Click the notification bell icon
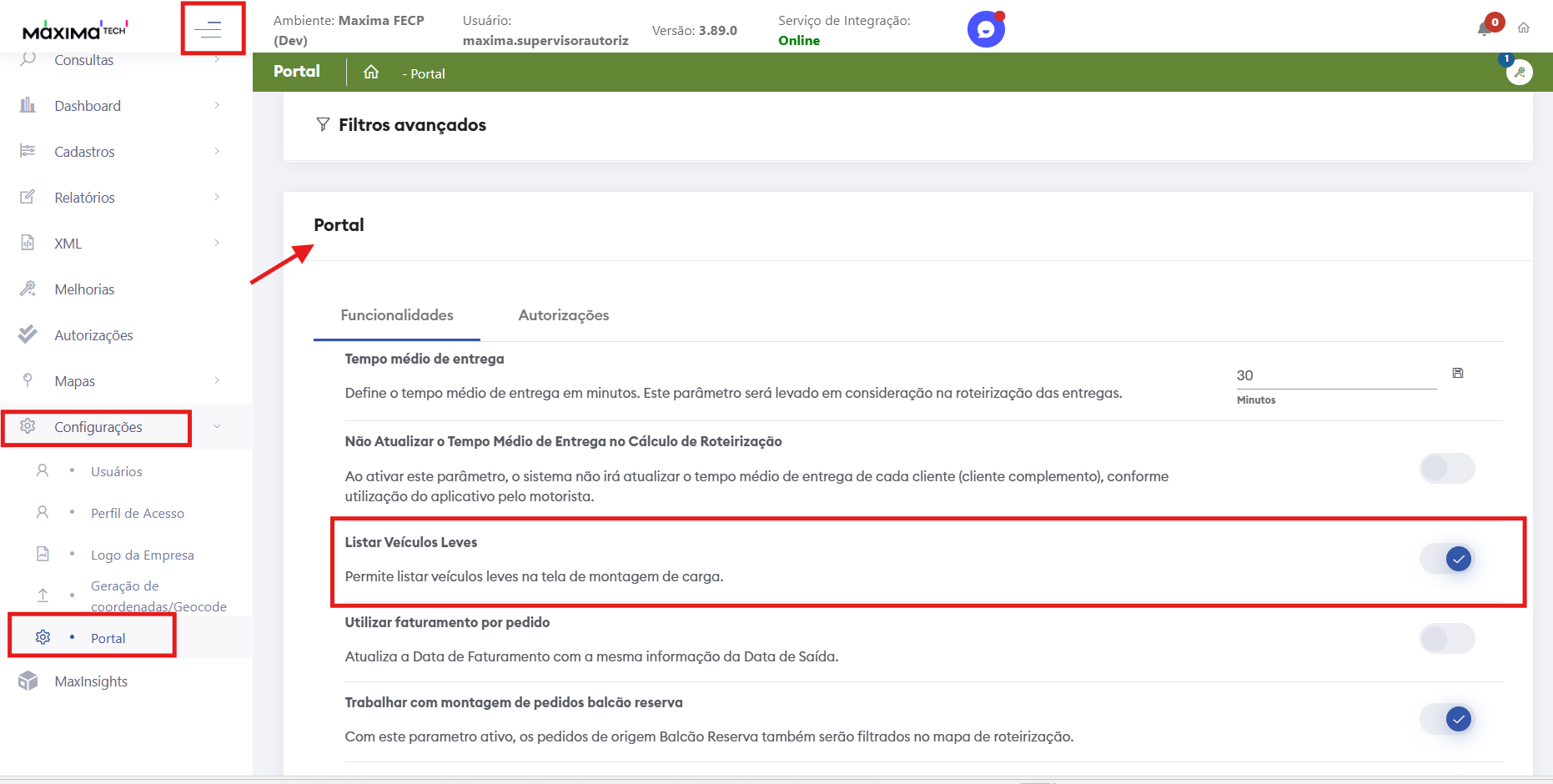 (x=1484, y=29)
